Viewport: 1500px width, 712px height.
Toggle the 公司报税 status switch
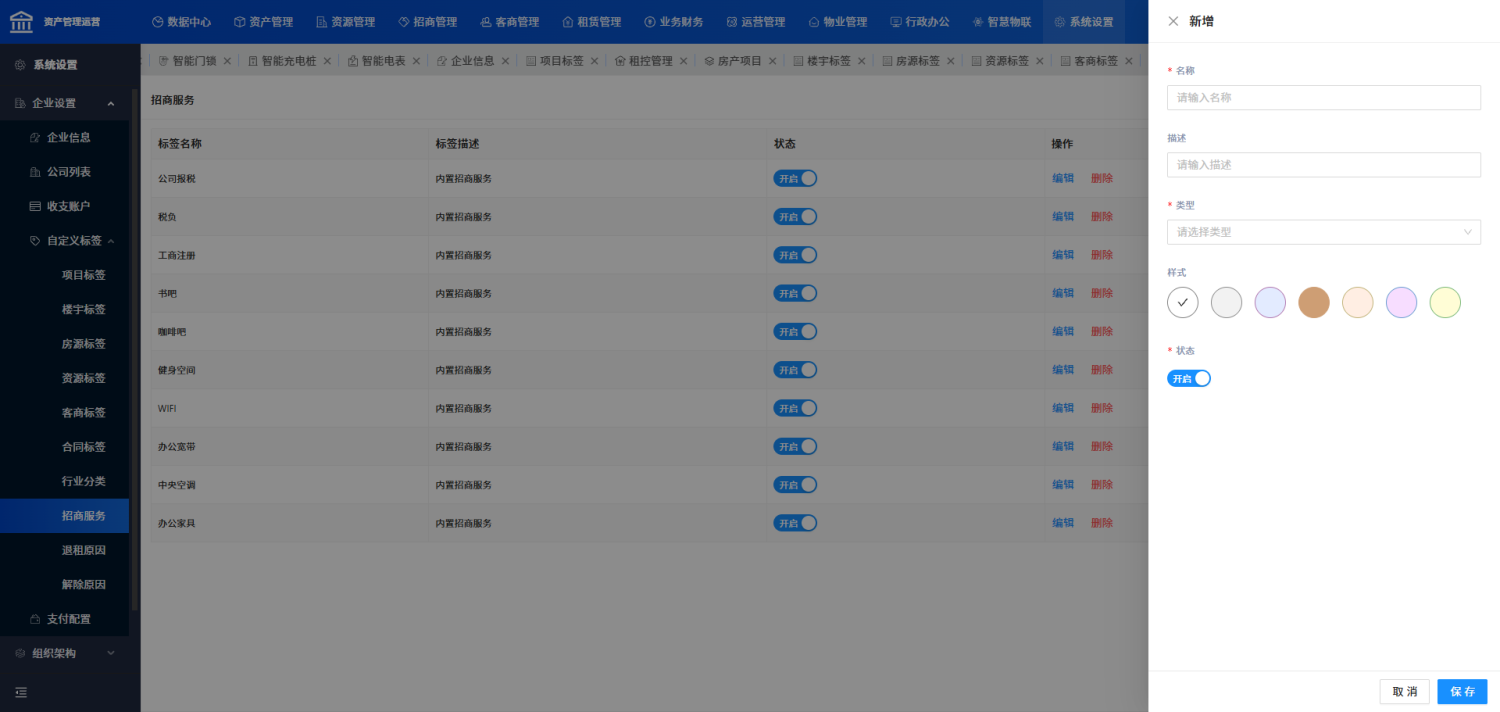[x=795, y=178]
